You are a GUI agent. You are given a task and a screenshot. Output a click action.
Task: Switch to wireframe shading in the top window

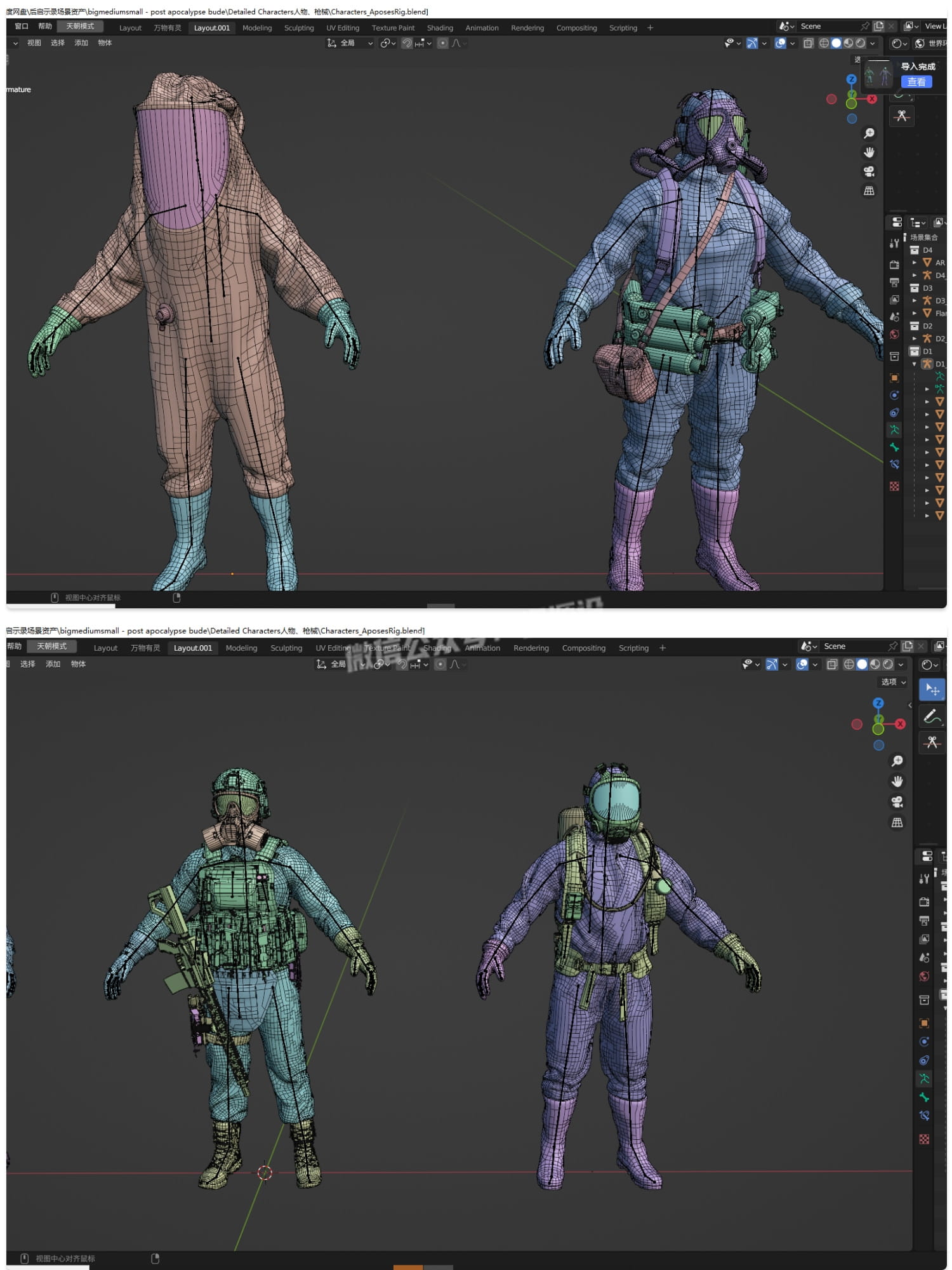pyautogui.click(x=824, y=43)
